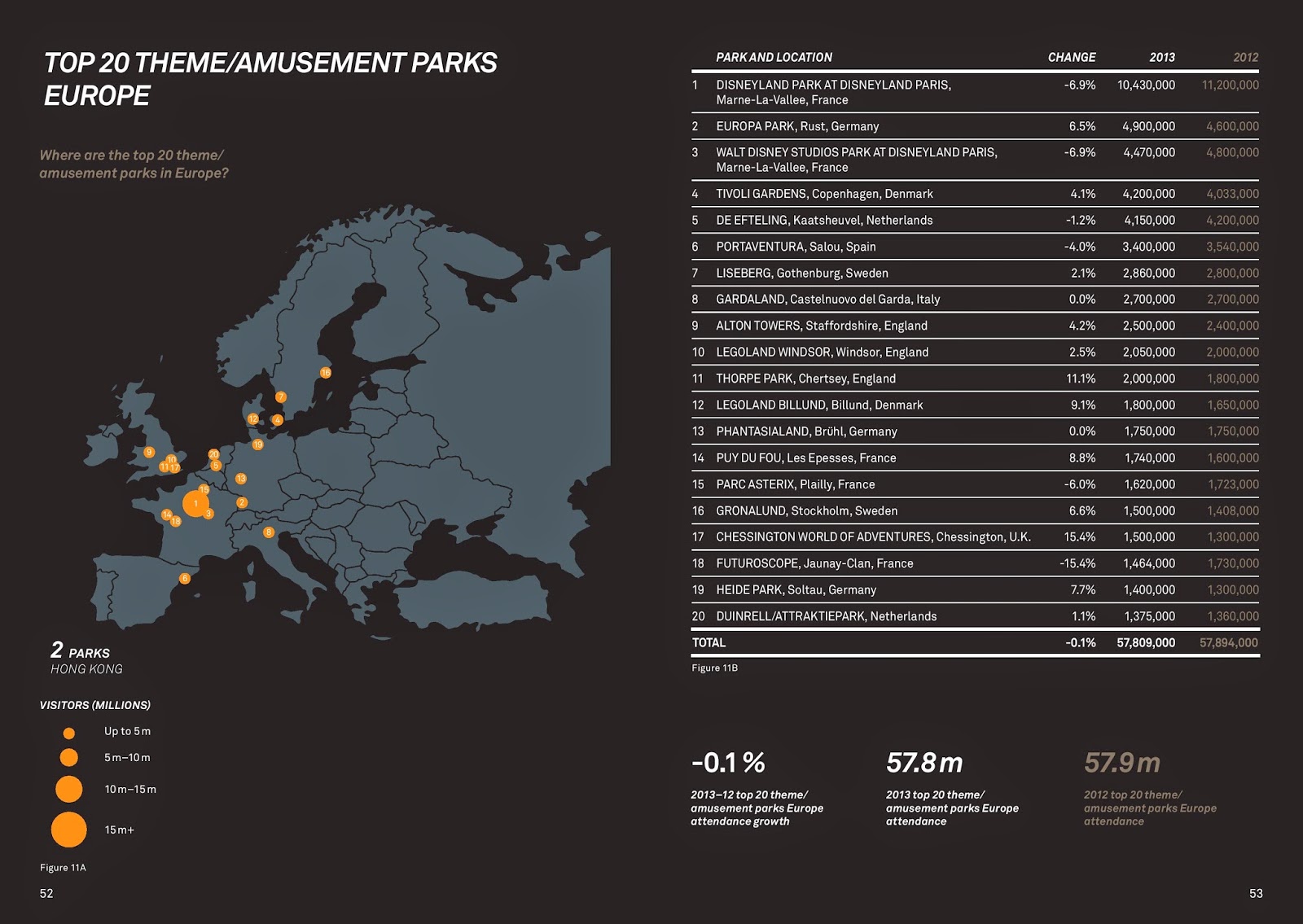Select 'PORTAVENTURA, Salou, Spain' text
Screen dimensions: 1303x924
[x=796, y=247]
